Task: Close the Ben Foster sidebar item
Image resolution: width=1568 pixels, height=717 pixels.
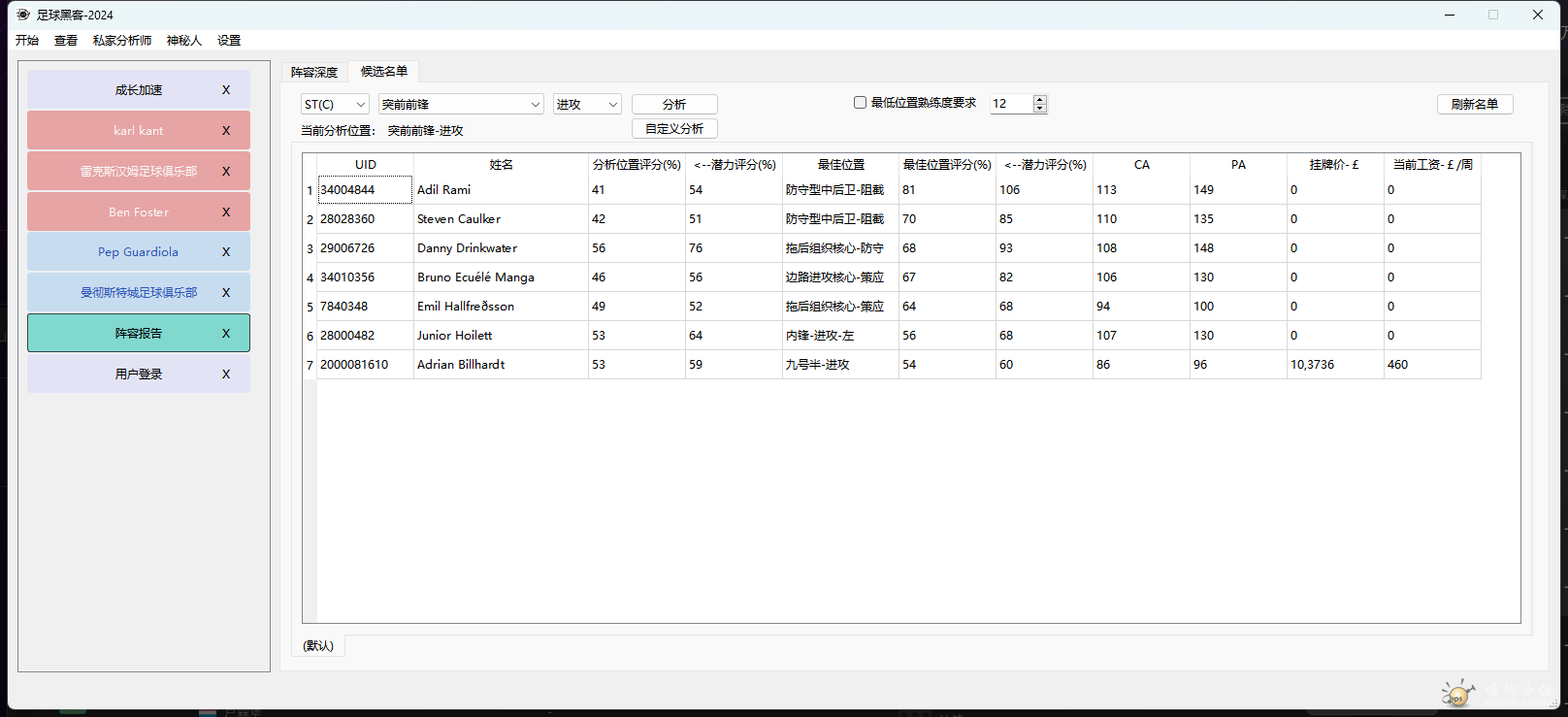Action: tap(226, 212)
